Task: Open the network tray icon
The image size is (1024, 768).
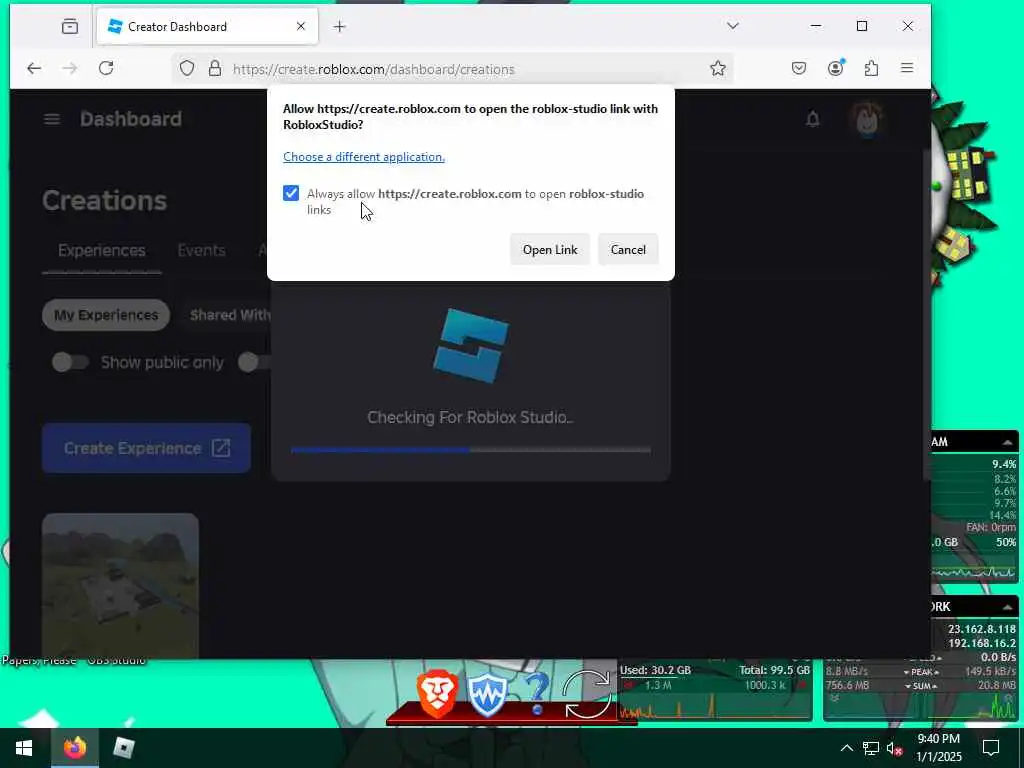Action: point(871,748)
